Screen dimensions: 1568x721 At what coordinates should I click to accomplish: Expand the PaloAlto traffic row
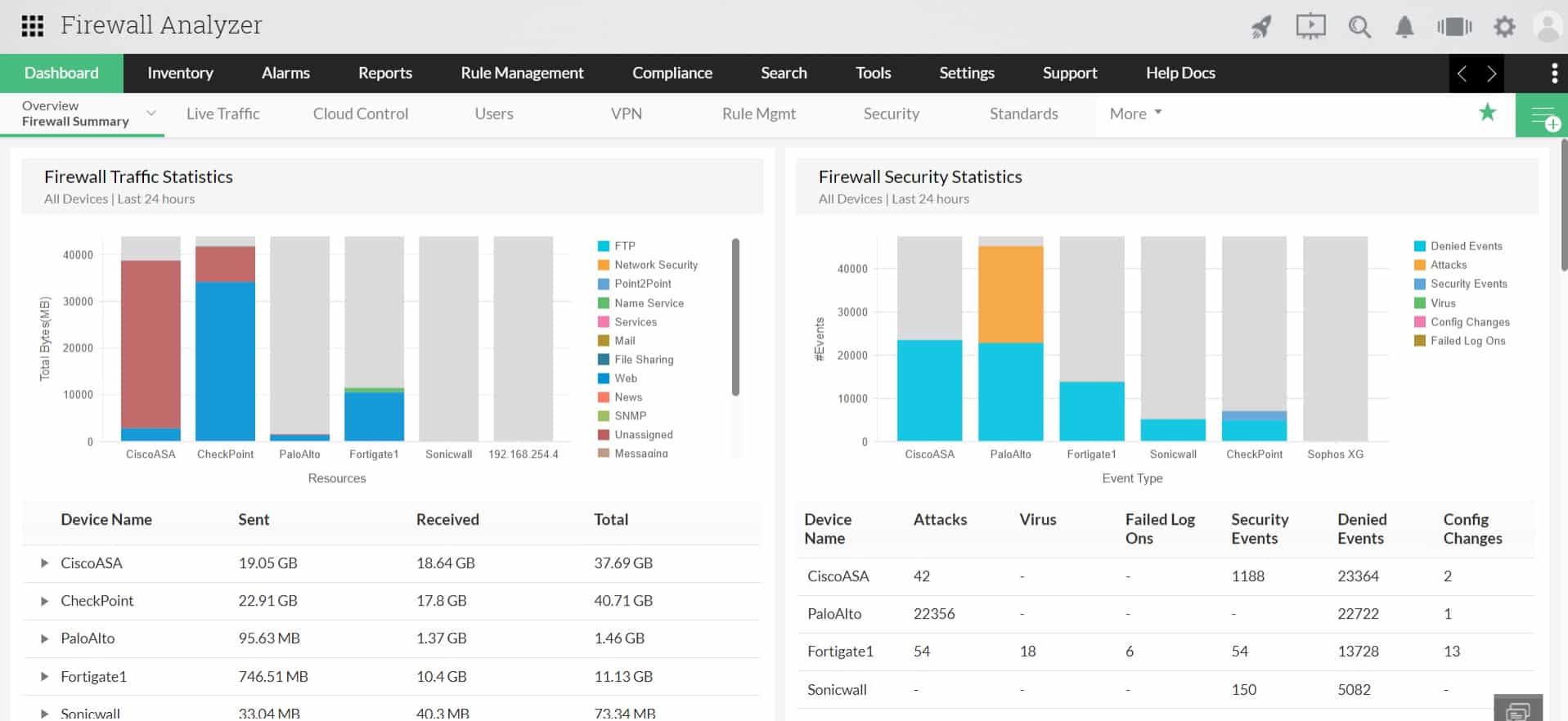point(44,638)
